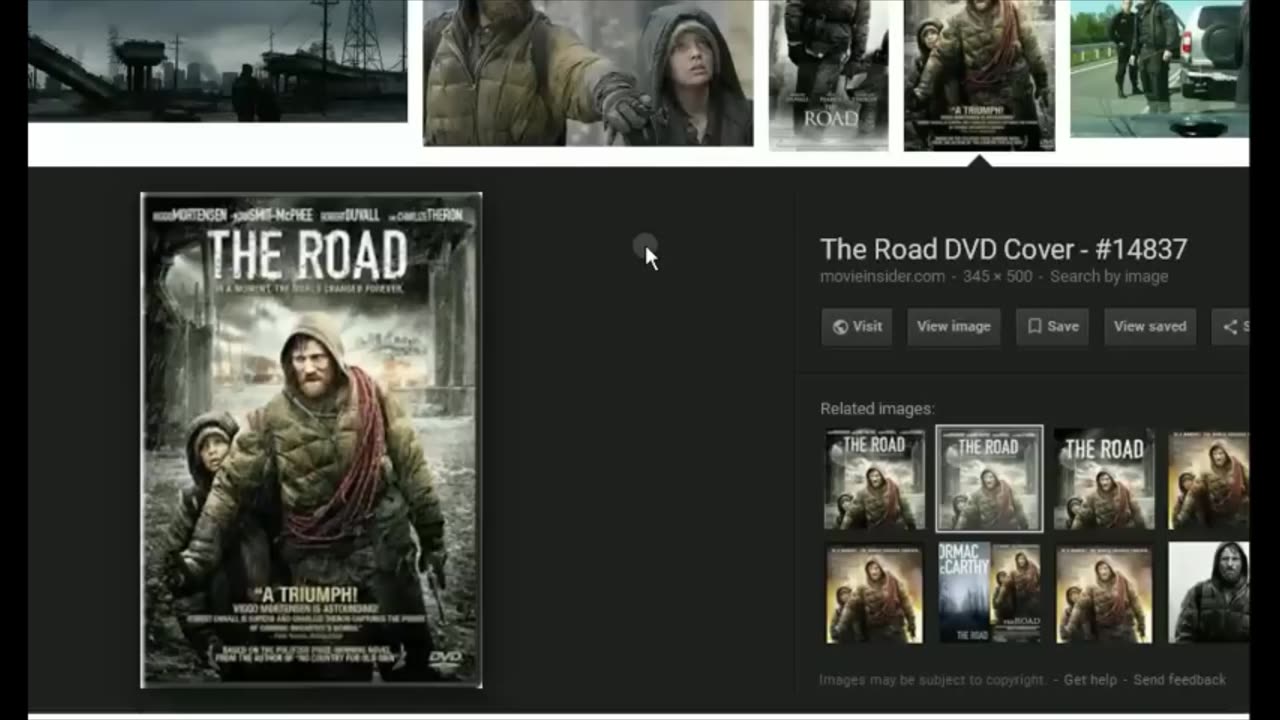Open the ruined bridge landscape result image
This screenshot has width=1280, height=720.
(218, 61)
